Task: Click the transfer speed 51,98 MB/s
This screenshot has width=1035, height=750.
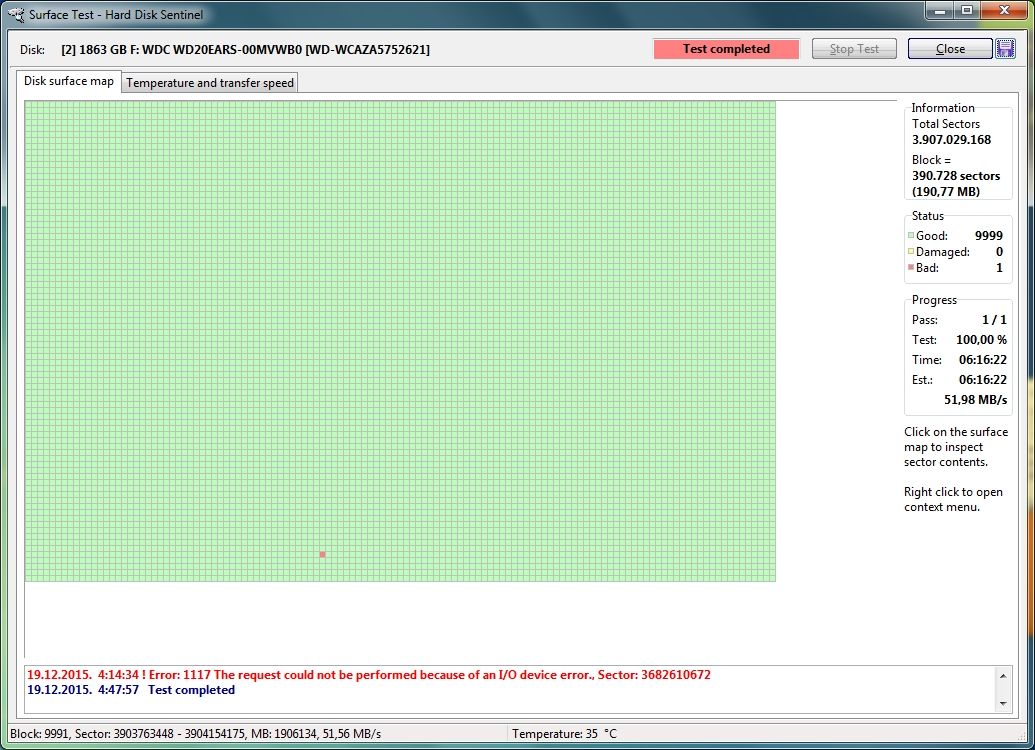Action: [976, 400]
